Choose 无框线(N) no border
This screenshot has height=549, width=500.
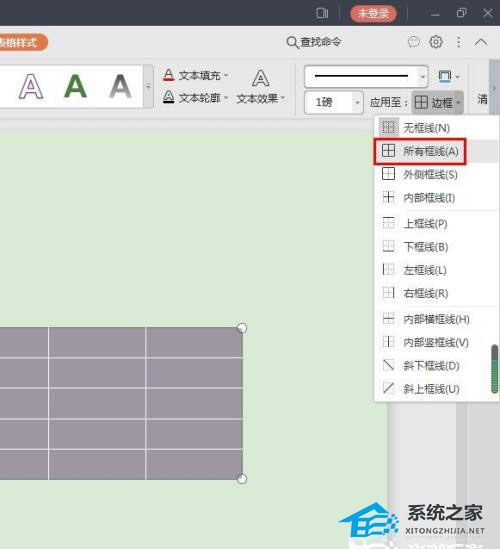click(436, 128)
